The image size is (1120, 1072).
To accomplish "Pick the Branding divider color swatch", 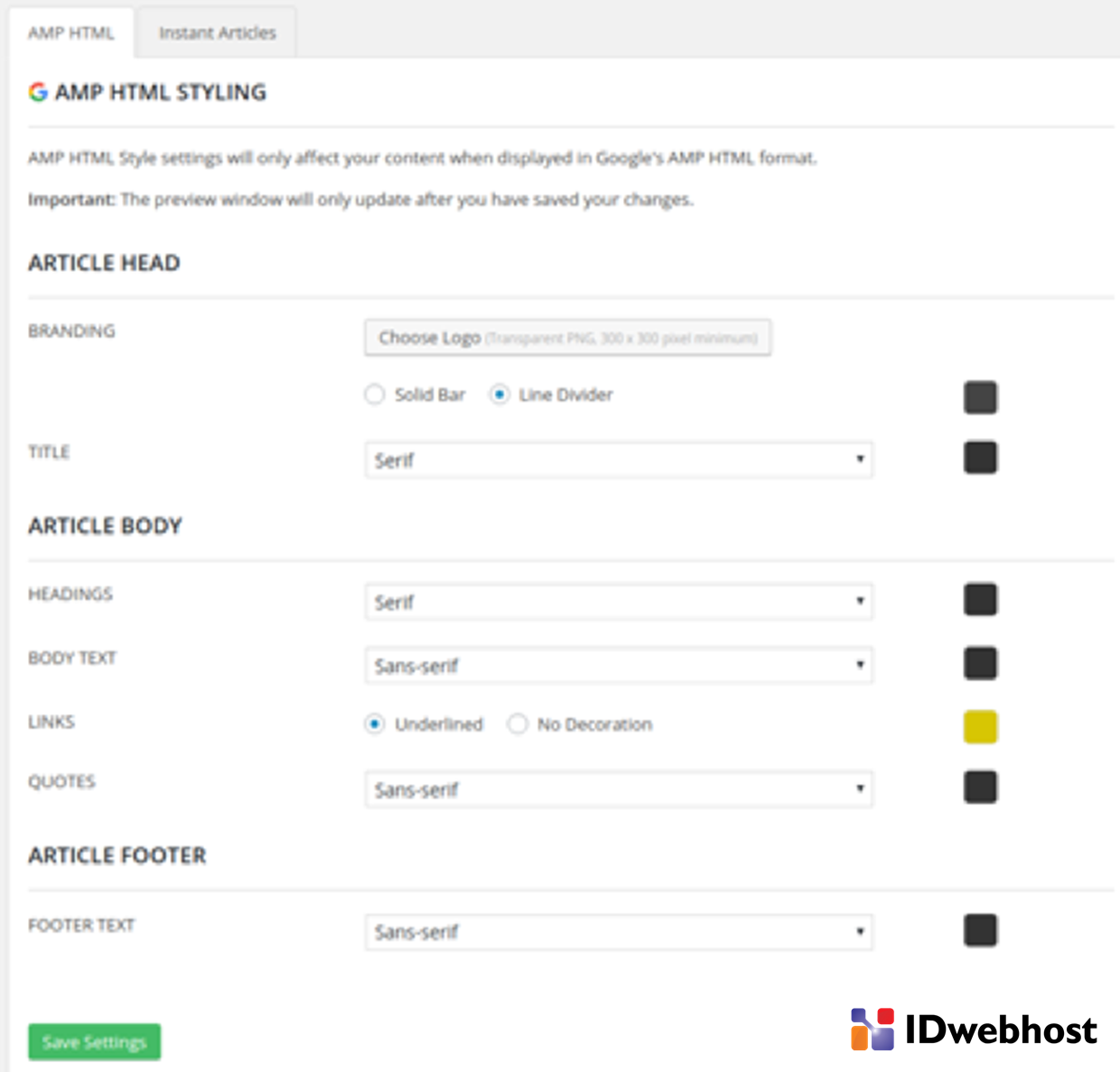I will tap(980, 397).
